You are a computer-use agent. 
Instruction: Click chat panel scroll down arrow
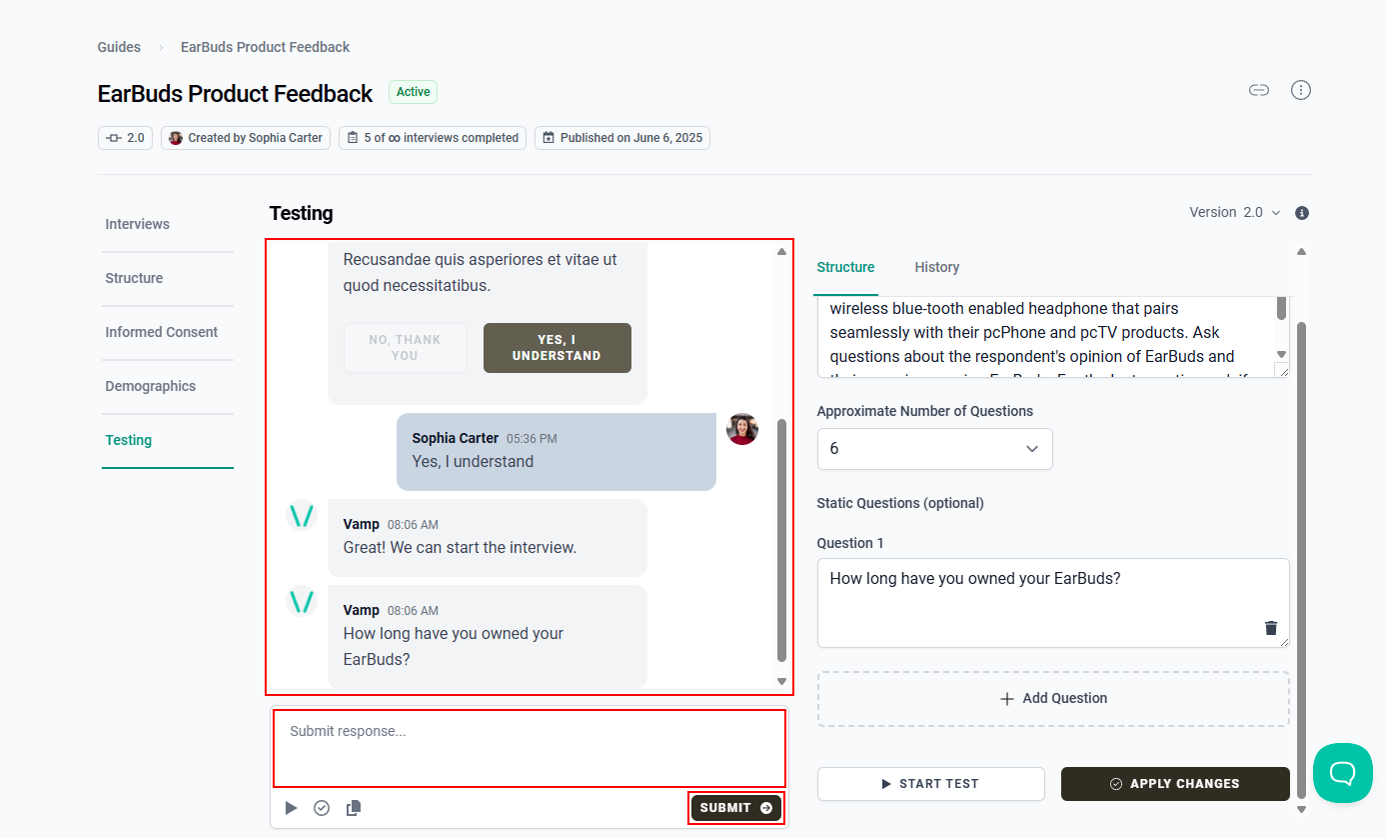click(x=782, y=681)
